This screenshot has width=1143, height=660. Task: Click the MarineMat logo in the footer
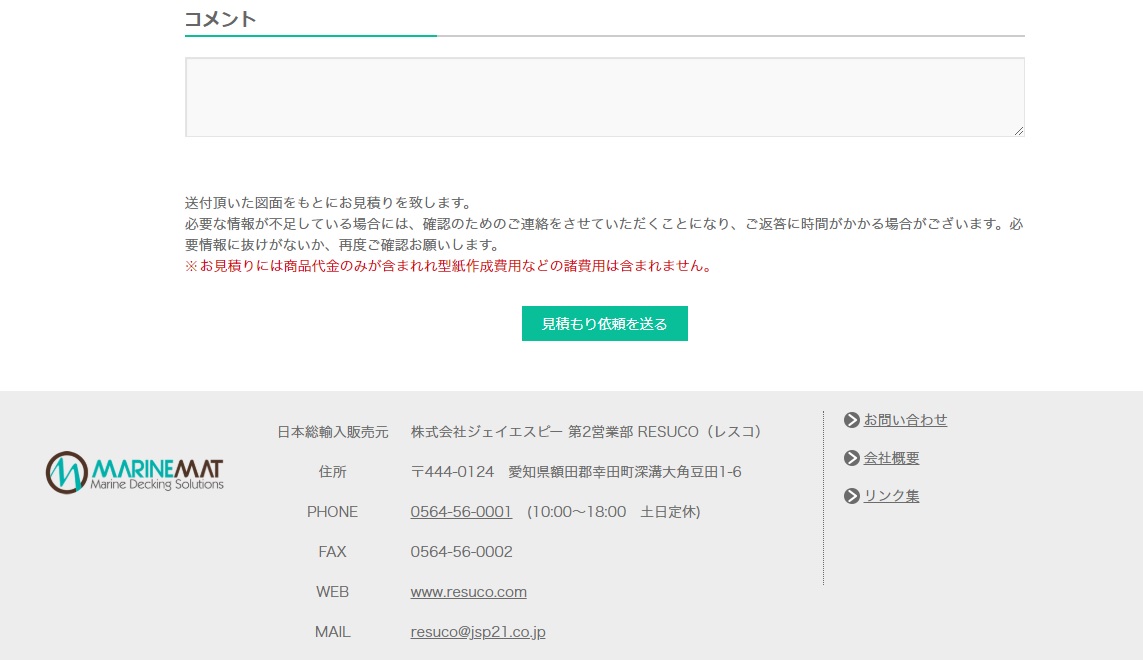coord(134,472)
